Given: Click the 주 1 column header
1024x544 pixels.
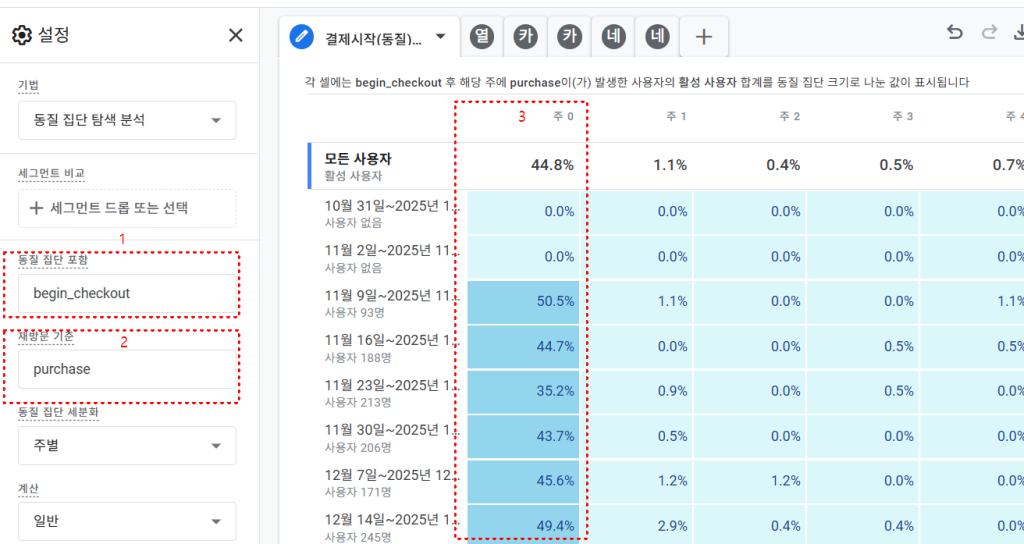Looking at the screenshot, I should coord(676,117).
